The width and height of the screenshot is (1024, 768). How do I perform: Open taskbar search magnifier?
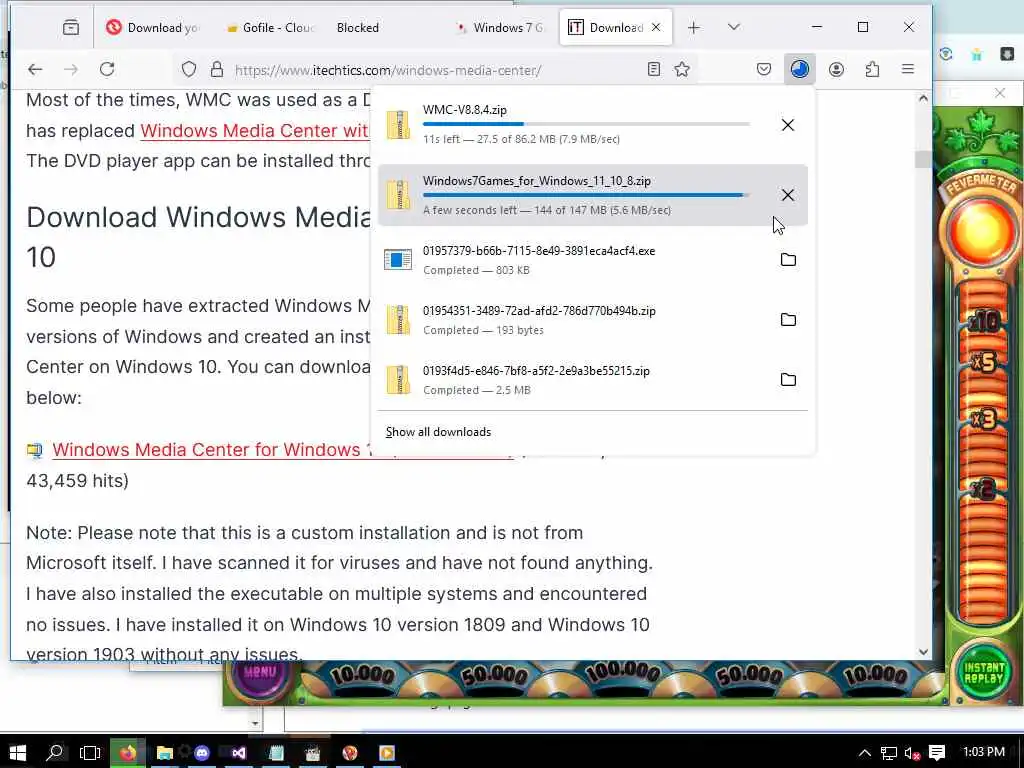coord(55,753)
